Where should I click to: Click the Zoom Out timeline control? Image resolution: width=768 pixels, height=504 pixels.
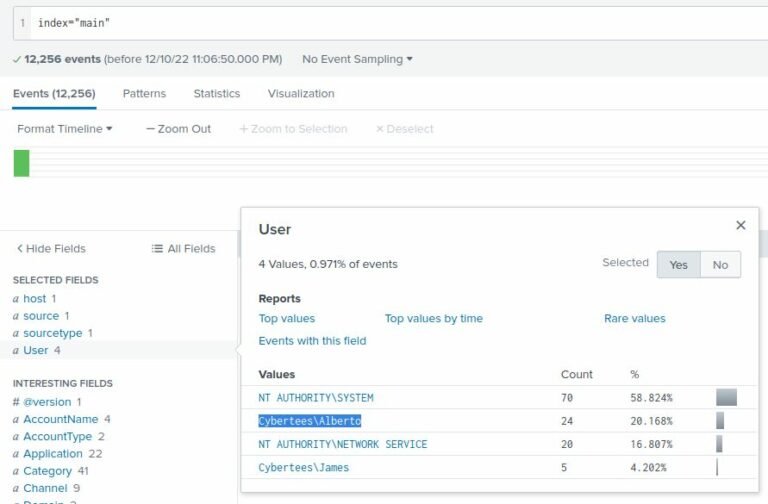click(x=178, y=129)
